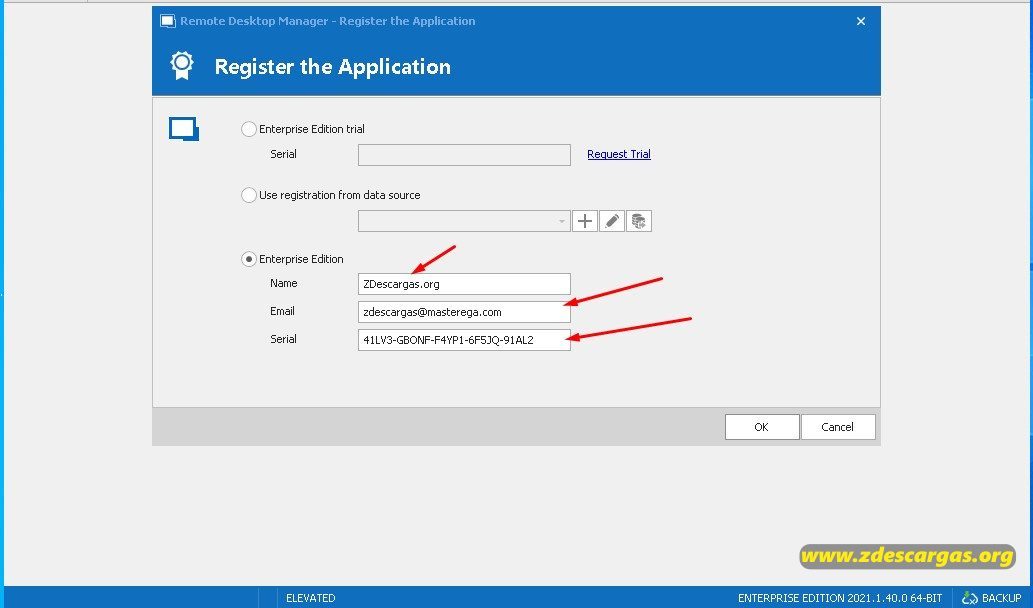Viewport: 1033px width, 608px height.
Task: Dismiss the dialog with Cancel
Action: click(x=837, y=427)
